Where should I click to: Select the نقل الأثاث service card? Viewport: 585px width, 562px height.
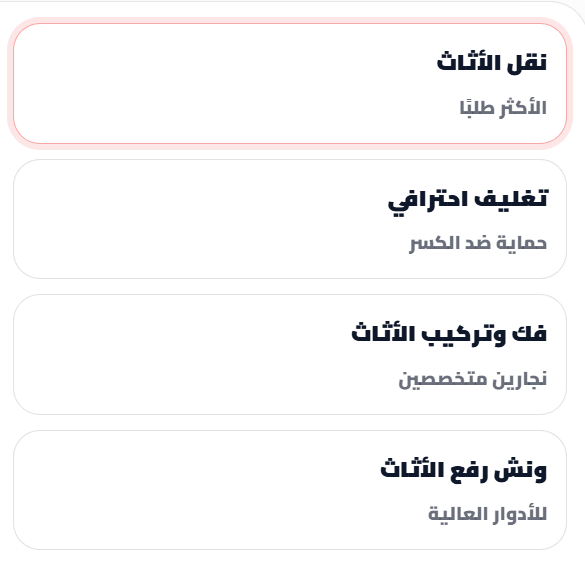(290, 83)
